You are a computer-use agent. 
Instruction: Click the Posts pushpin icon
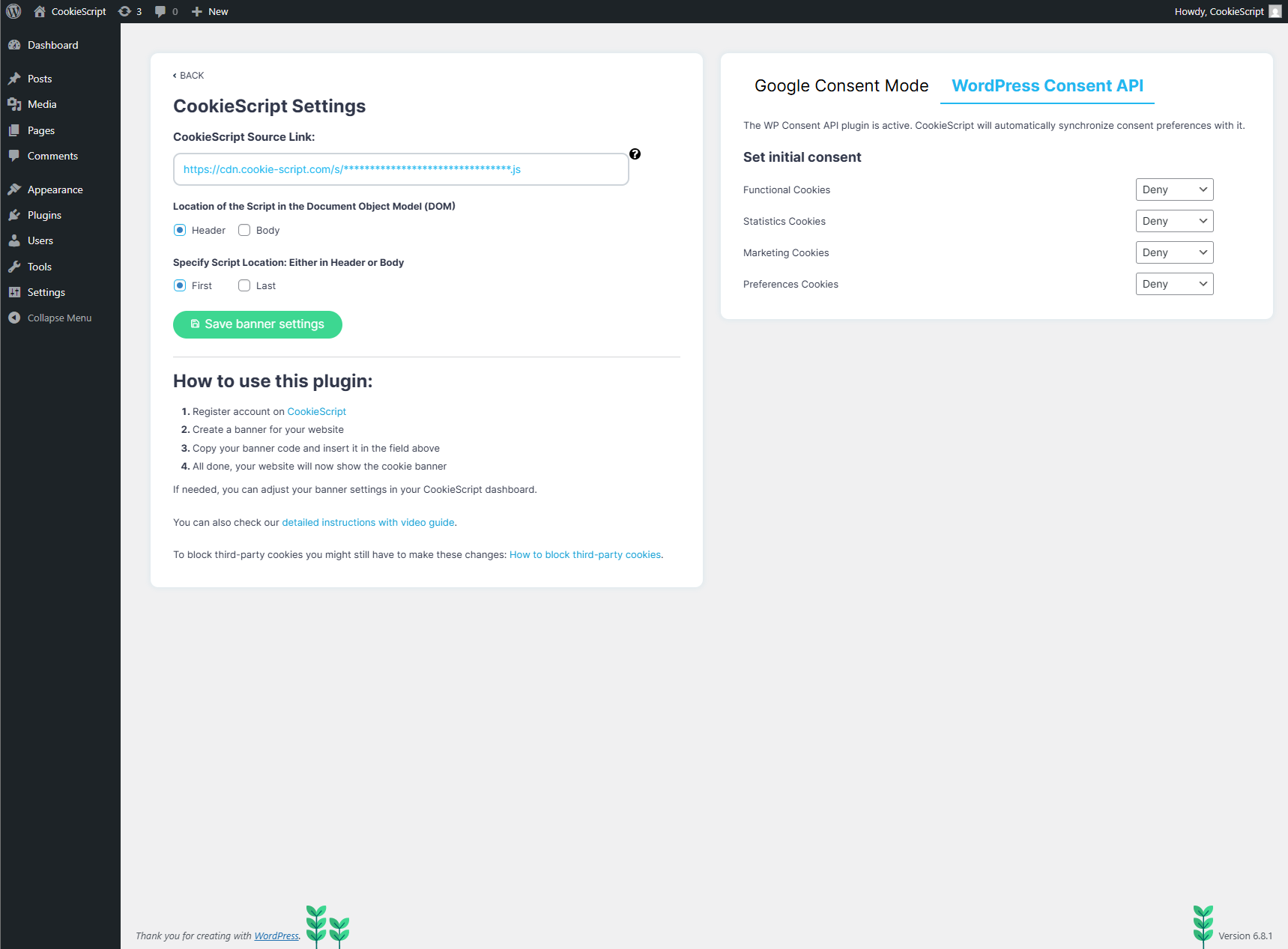[x=14, y=79]
